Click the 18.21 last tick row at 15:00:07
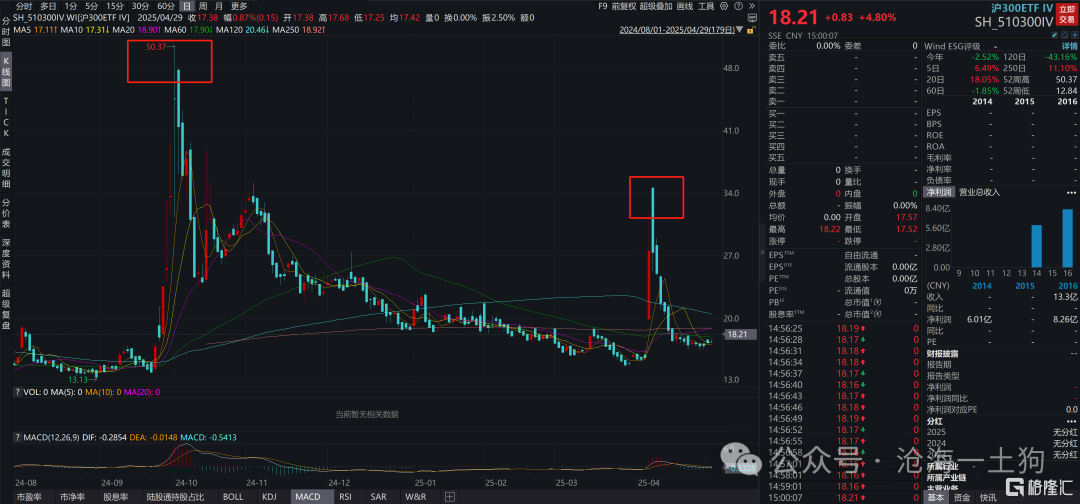The image size is (1080, 504). tap(844, 496)
